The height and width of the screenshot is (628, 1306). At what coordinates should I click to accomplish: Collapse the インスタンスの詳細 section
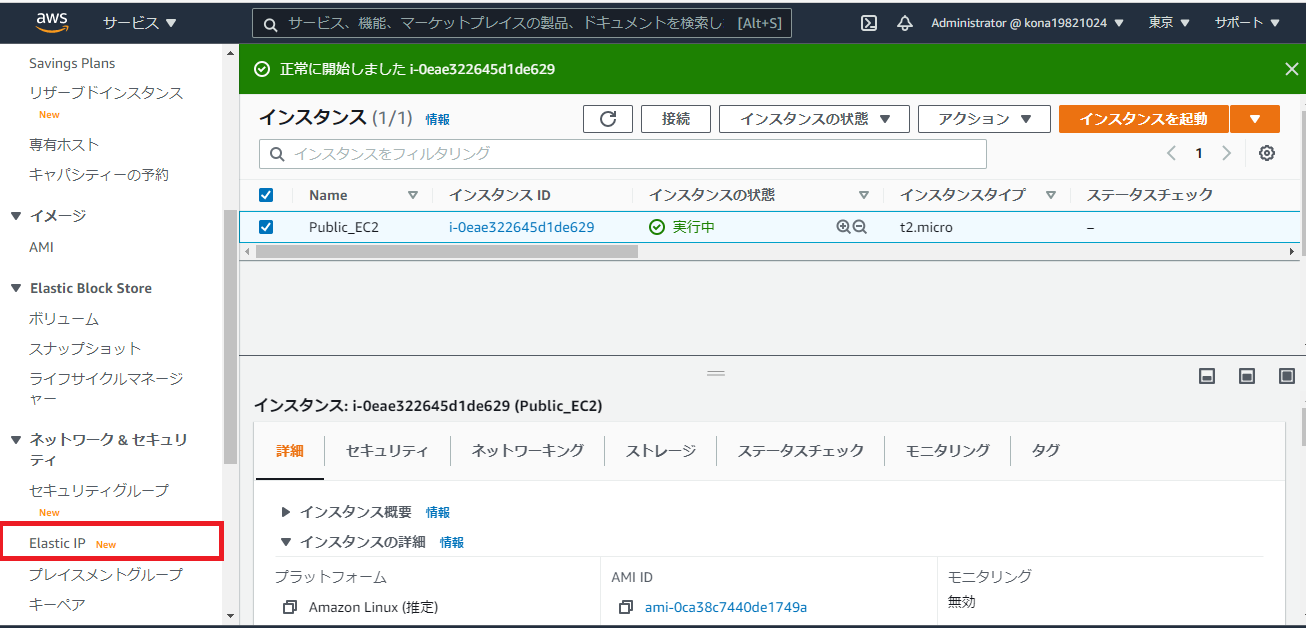[x=286, y=542]
